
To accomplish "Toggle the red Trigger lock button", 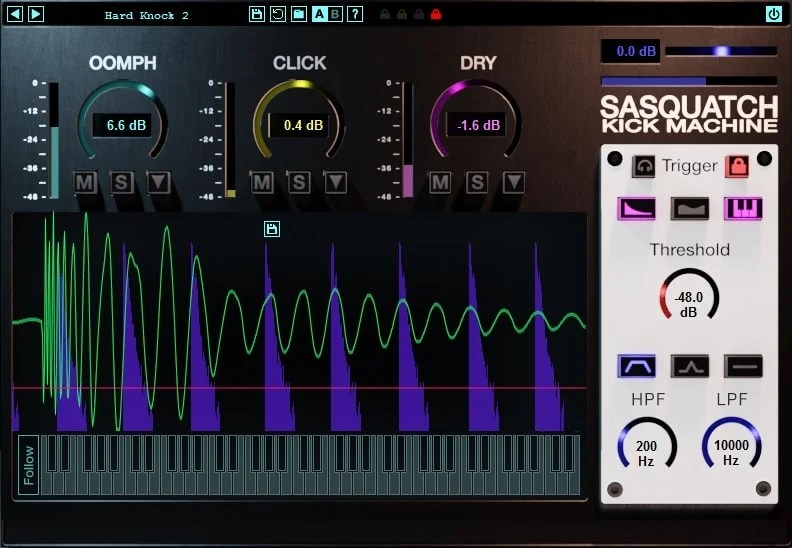I will pyautogui.click(x=737, y=166).
